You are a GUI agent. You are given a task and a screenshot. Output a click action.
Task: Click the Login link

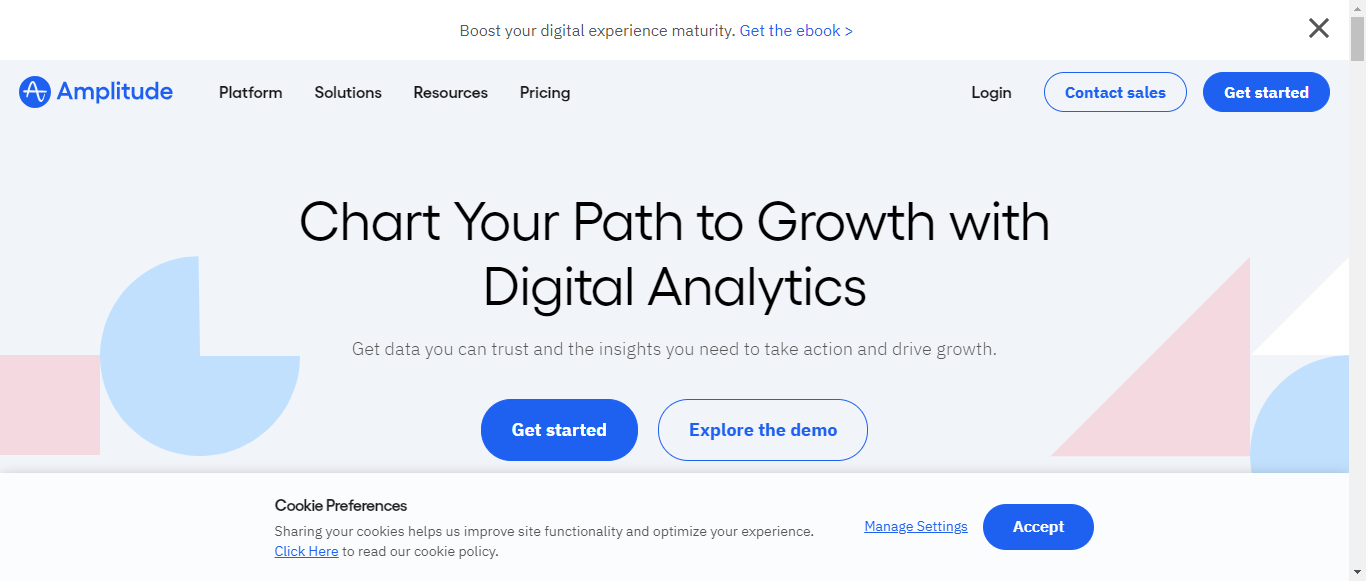991,92
